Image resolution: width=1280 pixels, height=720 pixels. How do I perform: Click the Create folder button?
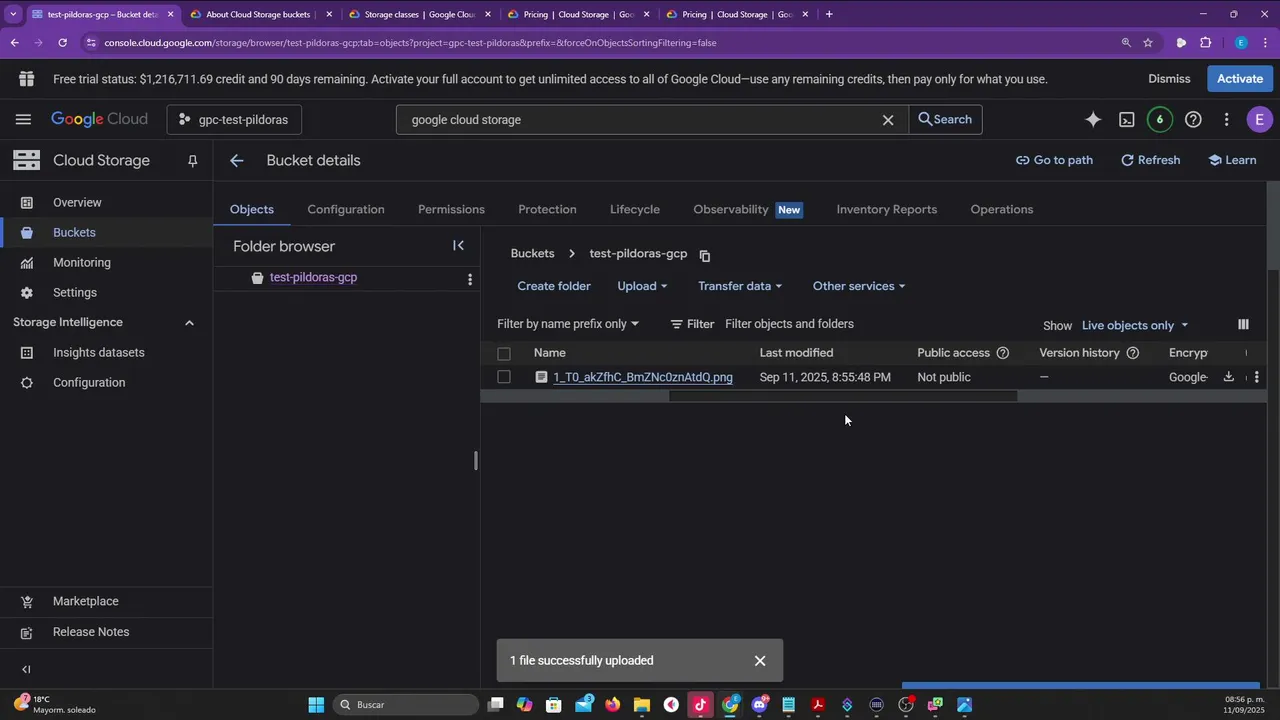click(554, 286)
